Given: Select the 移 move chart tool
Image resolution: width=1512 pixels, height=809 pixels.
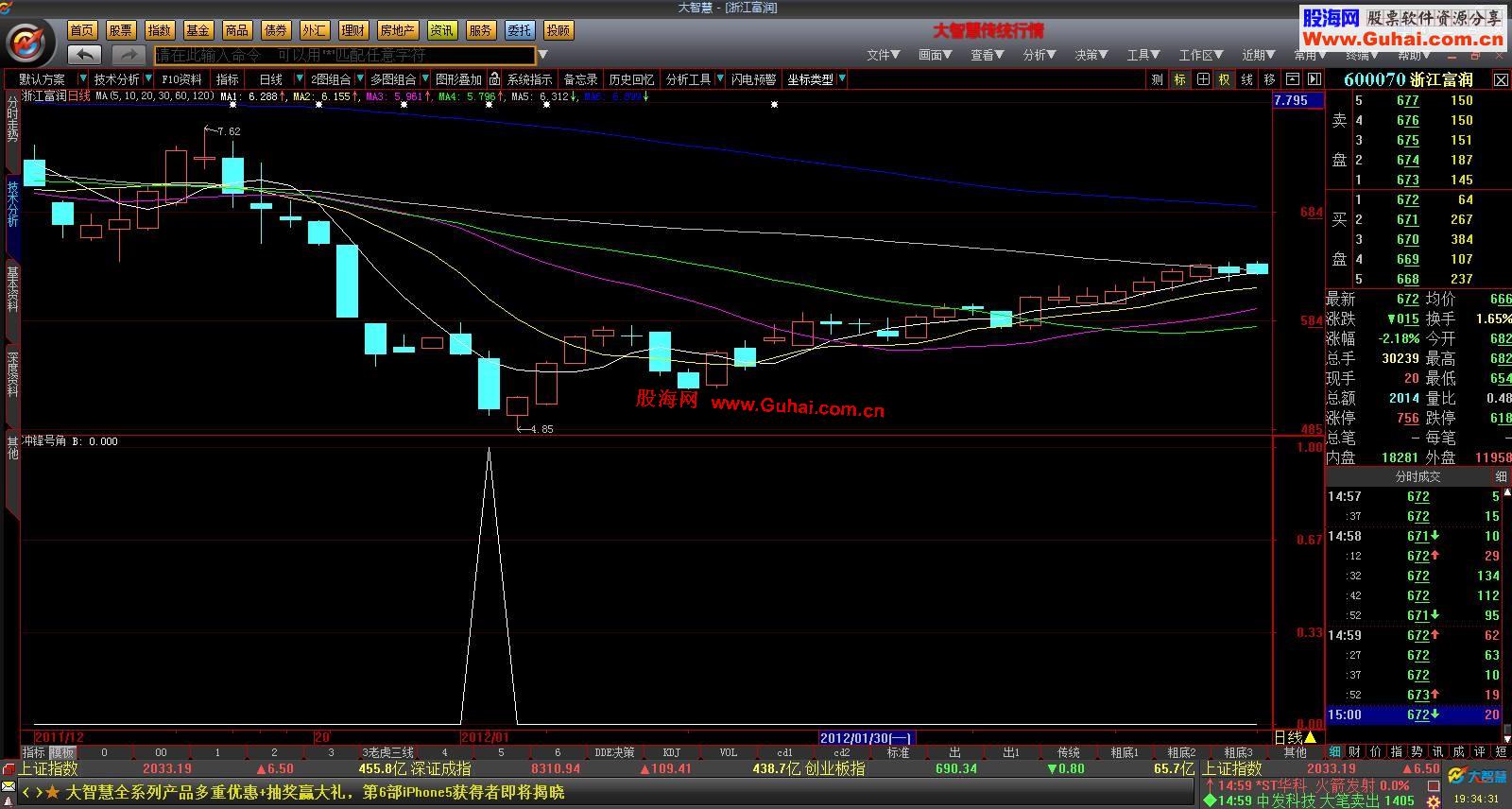Looking at the screenshot, I should (1269, 79).
